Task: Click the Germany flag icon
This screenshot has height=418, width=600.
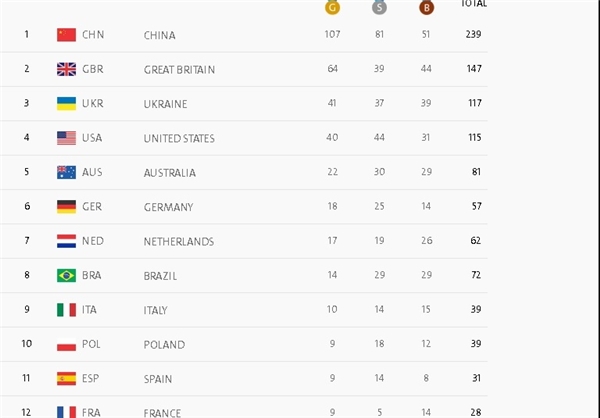Action: click(x=67, y=207)
